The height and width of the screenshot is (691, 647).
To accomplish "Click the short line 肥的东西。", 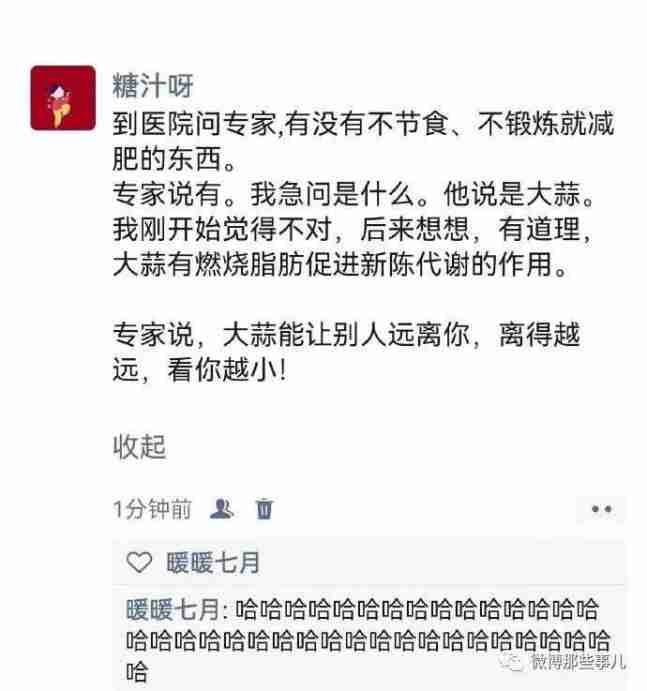I will point(175,159).
